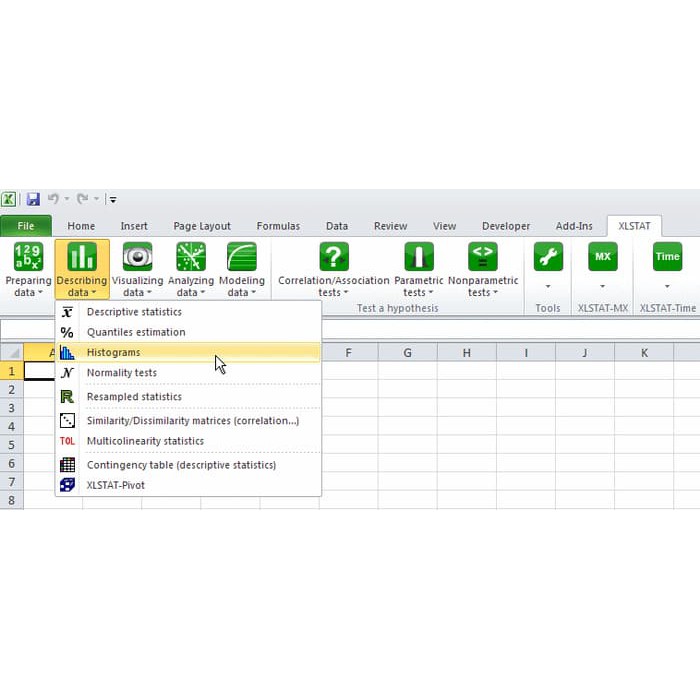Choose Descriptive statistics from the menu
The image size is (700, 700).
[x=188, y=312]
